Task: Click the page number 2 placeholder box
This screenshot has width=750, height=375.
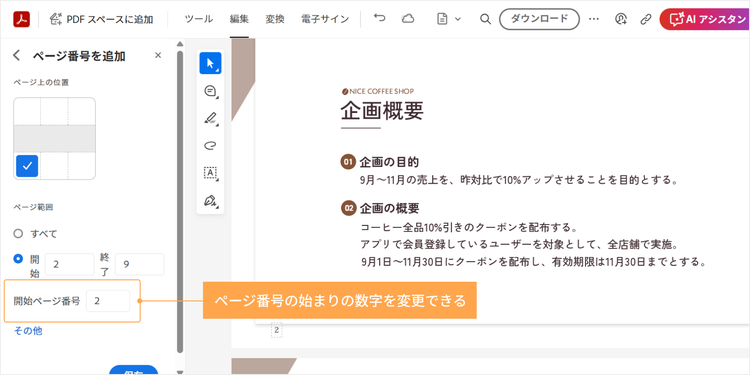Action: (277, 330)
